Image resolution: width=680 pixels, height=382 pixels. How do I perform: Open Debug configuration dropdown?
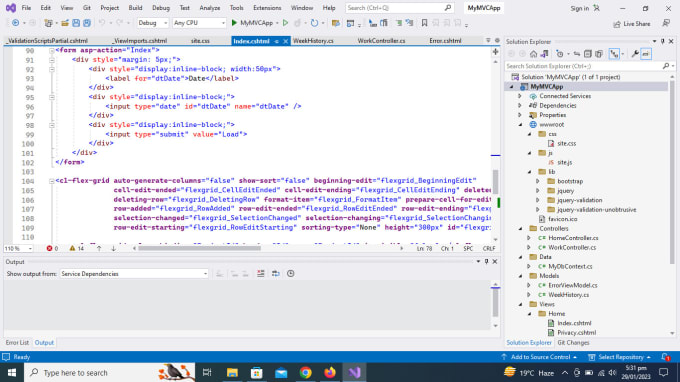(153, 23)
